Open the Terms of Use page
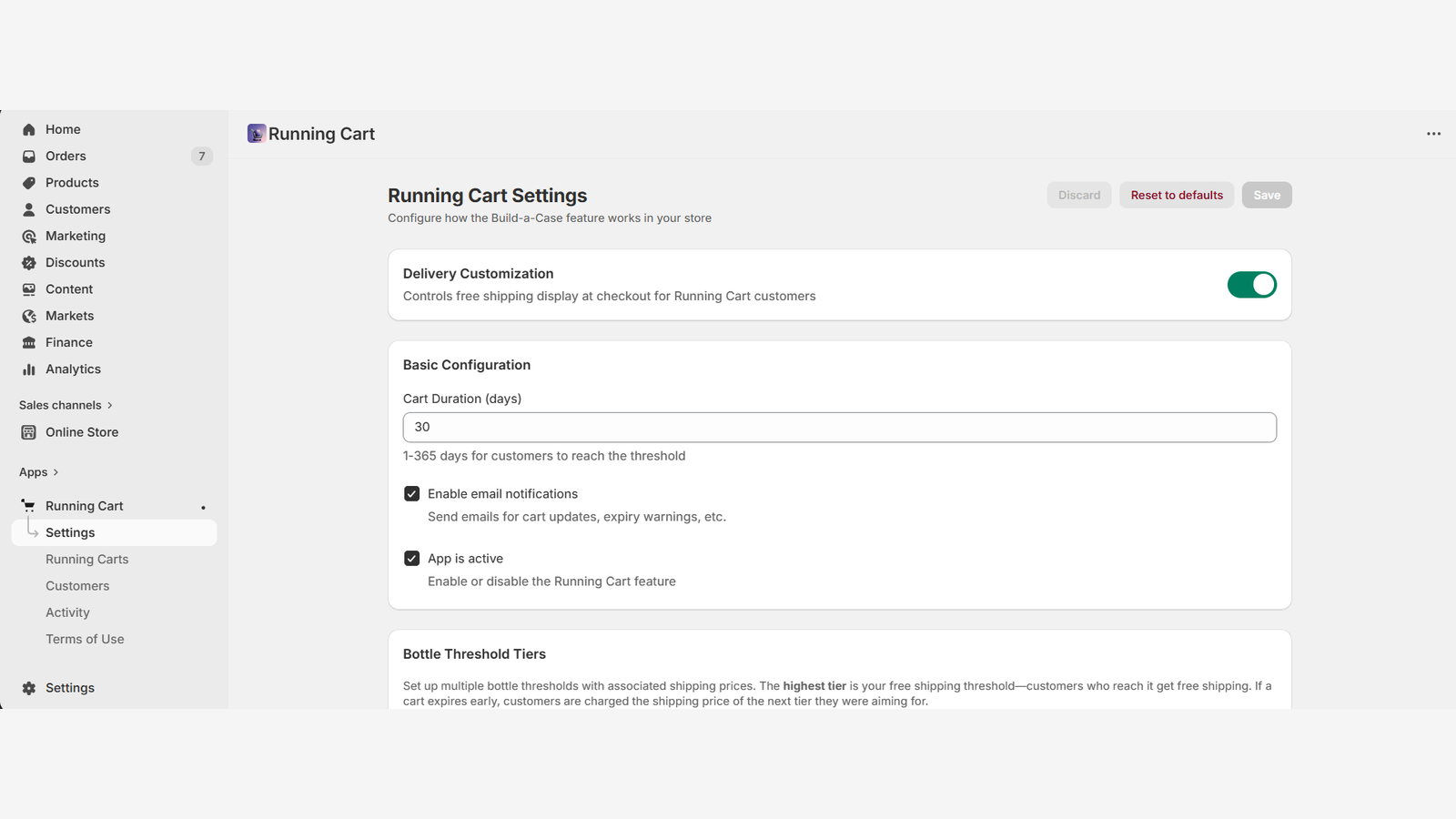 (85, 639)
